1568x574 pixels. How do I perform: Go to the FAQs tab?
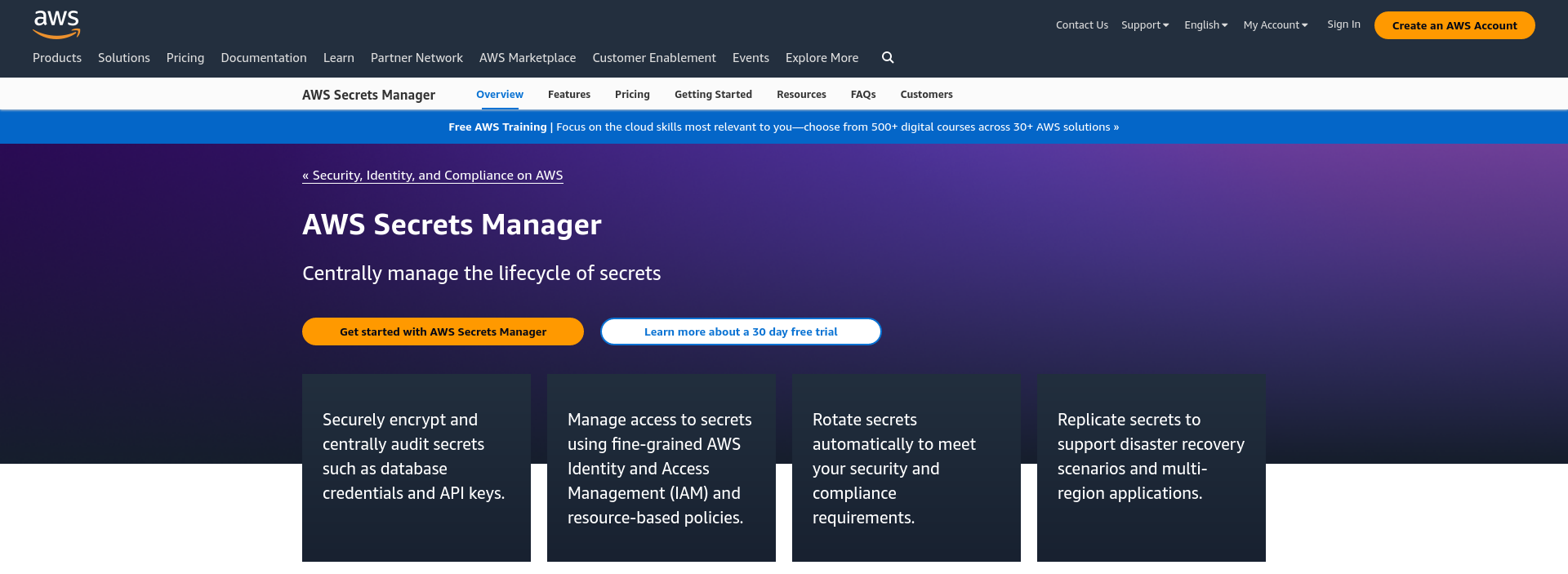[863, 95]
